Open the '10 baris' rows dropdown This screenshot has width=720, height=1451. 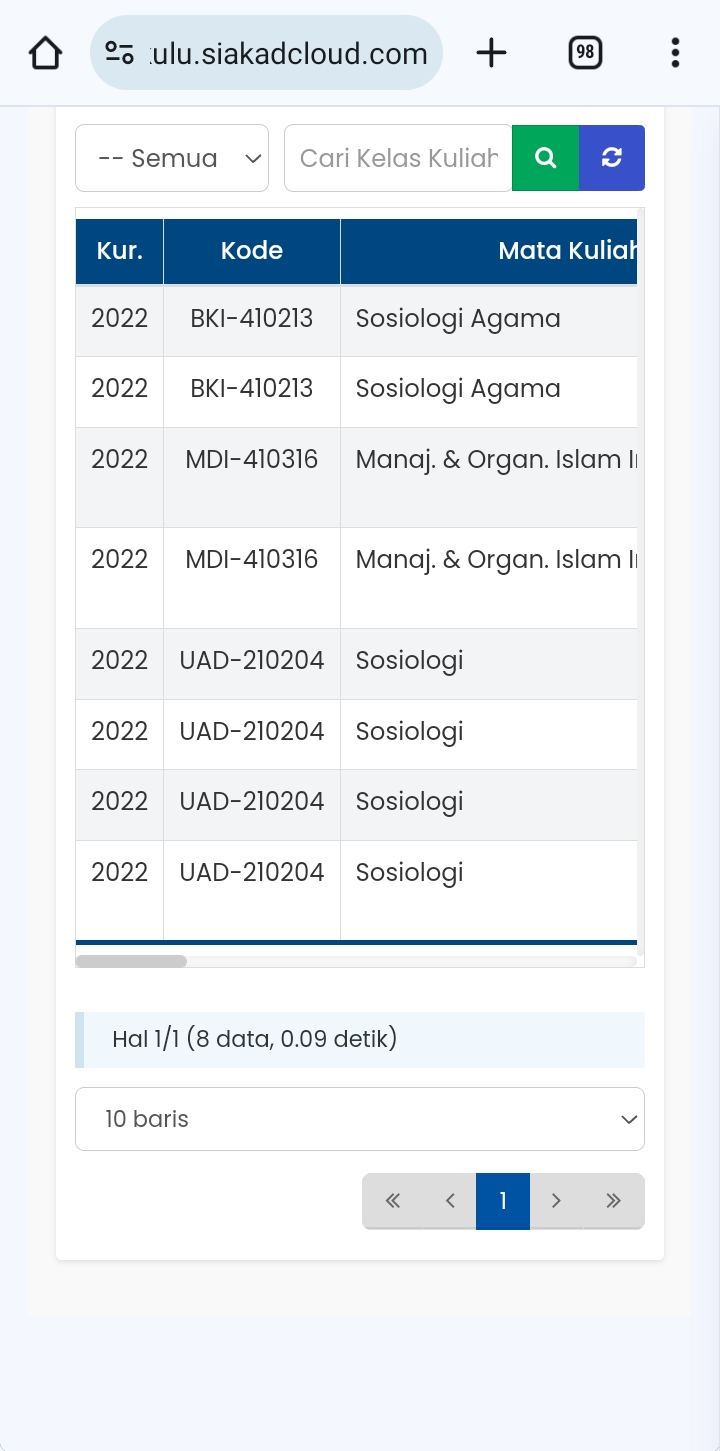click(360, 1119)
